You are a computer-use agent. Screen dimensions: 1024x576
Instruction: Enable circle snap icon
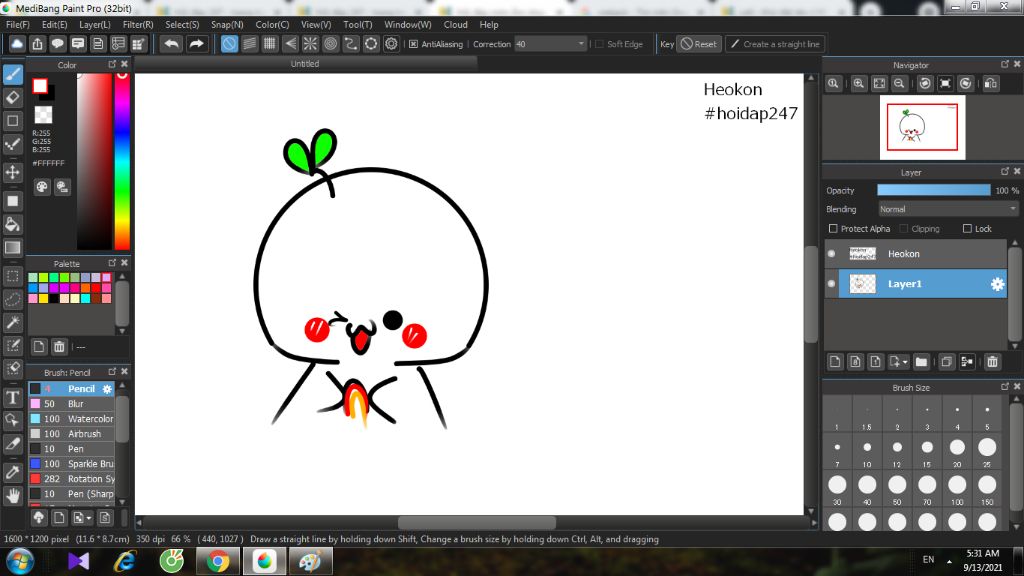pyautogui.click(x=330, y=44)
